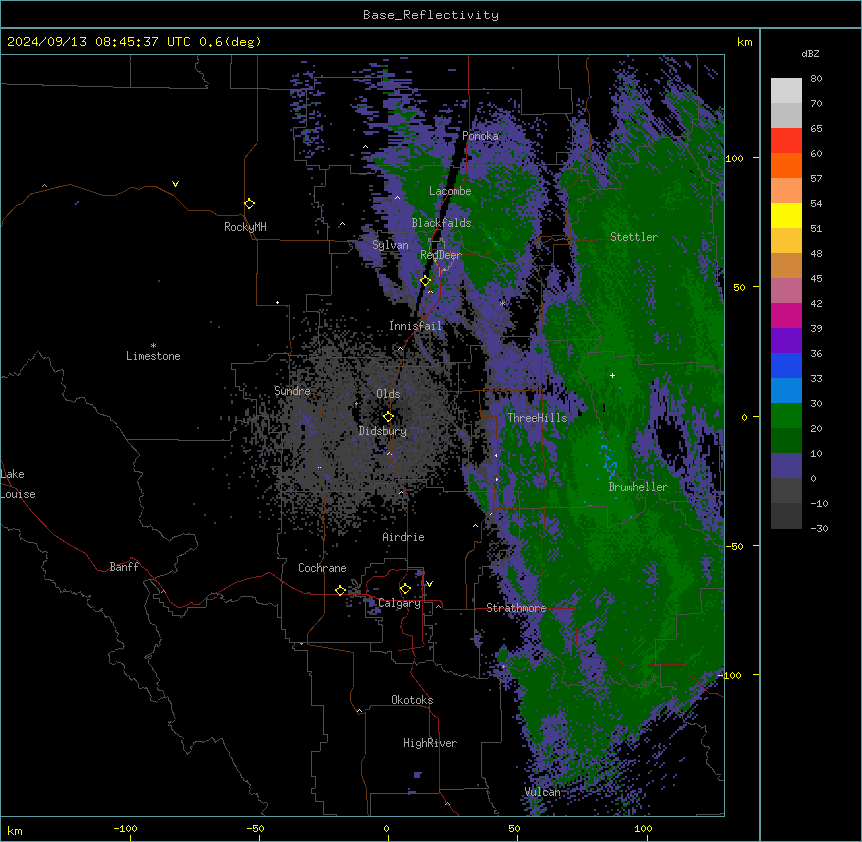Click the yellow diamond marker below Red Deer
This screenshot has width=862, height=842.
click(x=426, y=281)
